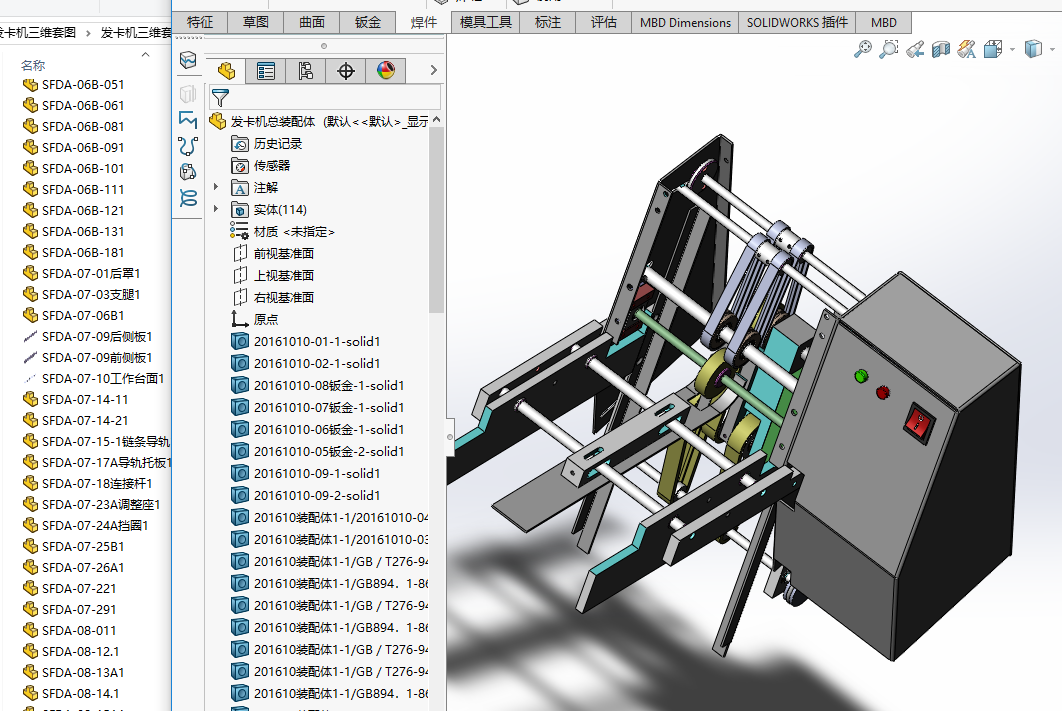Viewport: 1062px width, 711px height.
Task: Switch to the ConfigurationManager tab icon
Action: click(305, 70)
